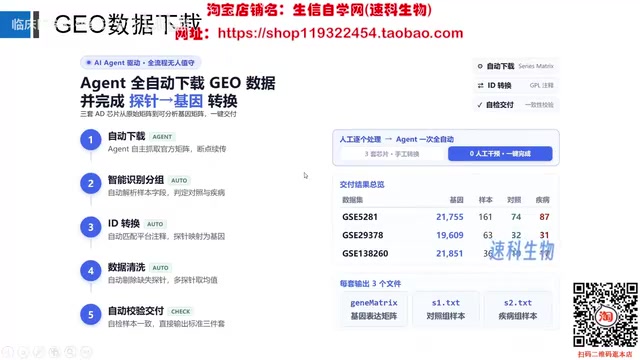Click the blue 探针→基因 headline text

tap(166, 101)
